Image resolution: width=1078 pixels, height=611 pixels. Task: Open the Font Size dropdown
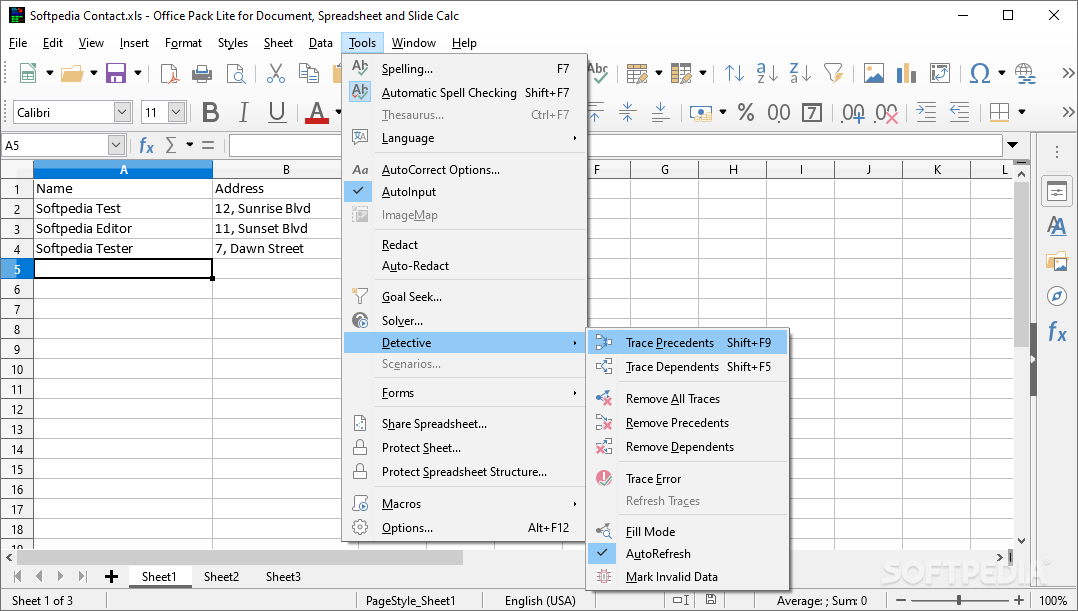click(177, 112)
